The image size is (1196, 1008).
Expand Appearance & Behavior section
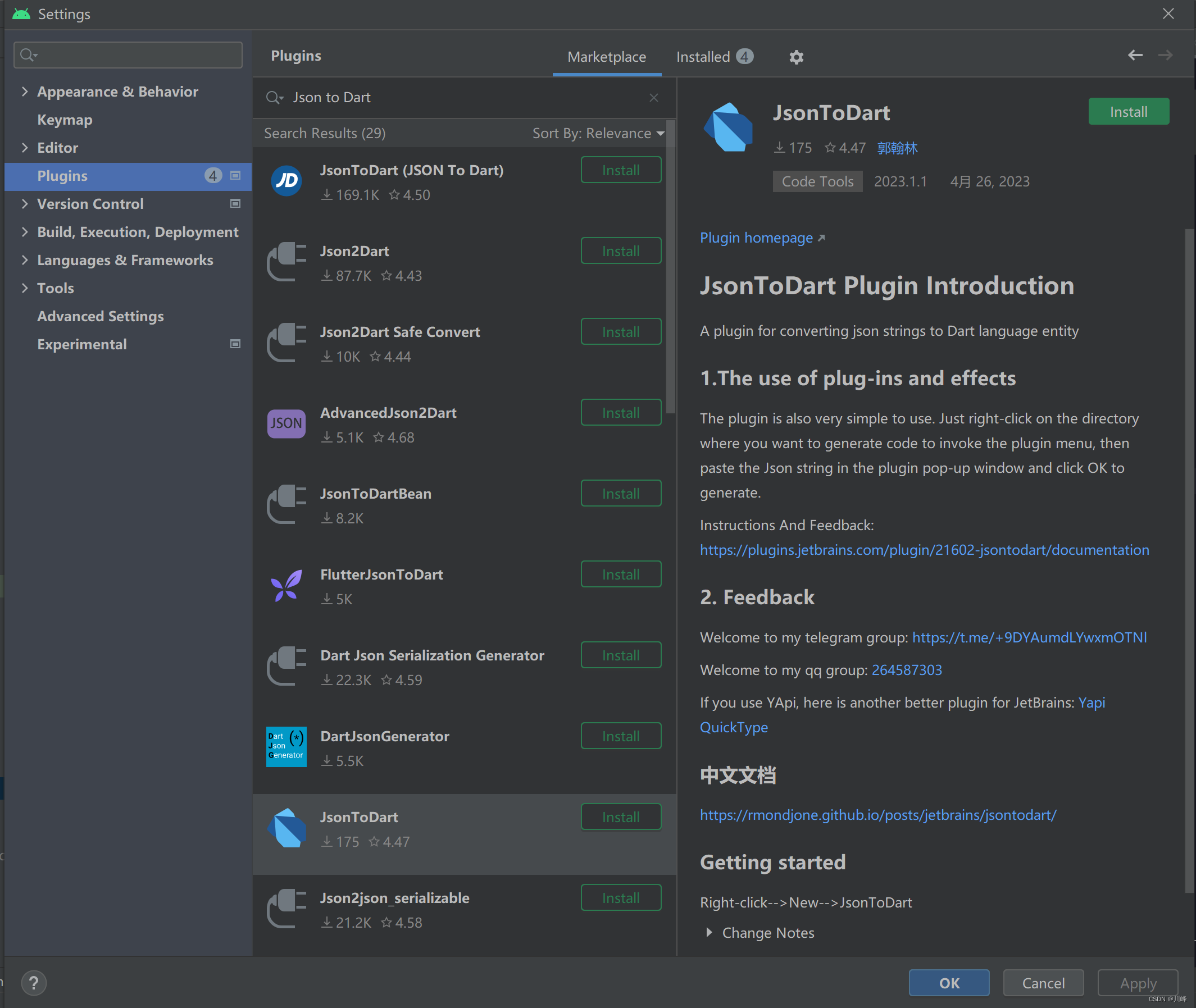click(24, 92)
